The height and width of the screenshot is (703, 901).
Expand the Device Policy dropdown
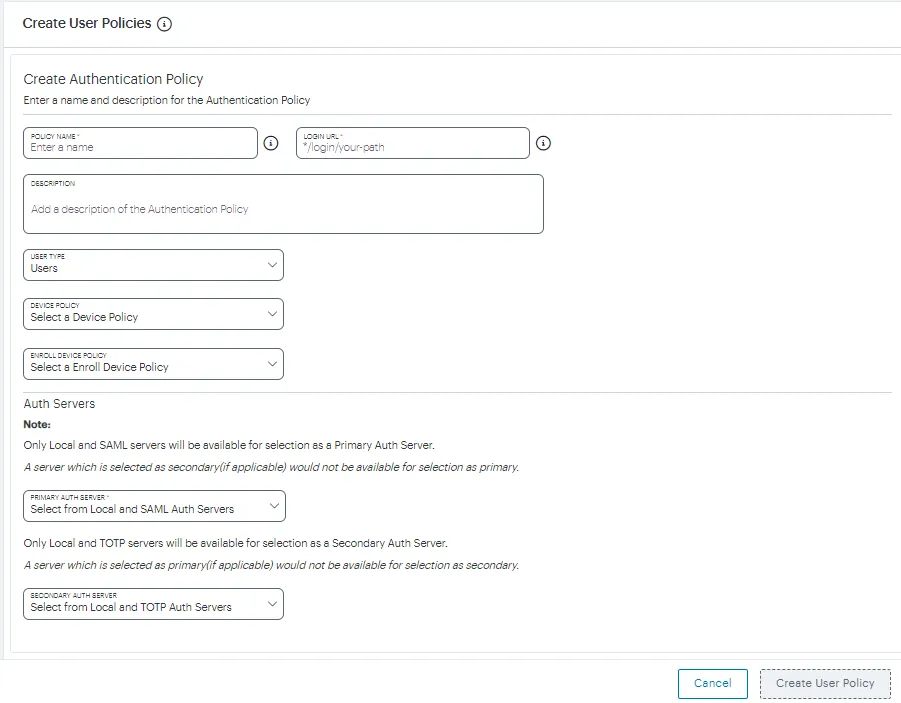[x=153, y=314]
